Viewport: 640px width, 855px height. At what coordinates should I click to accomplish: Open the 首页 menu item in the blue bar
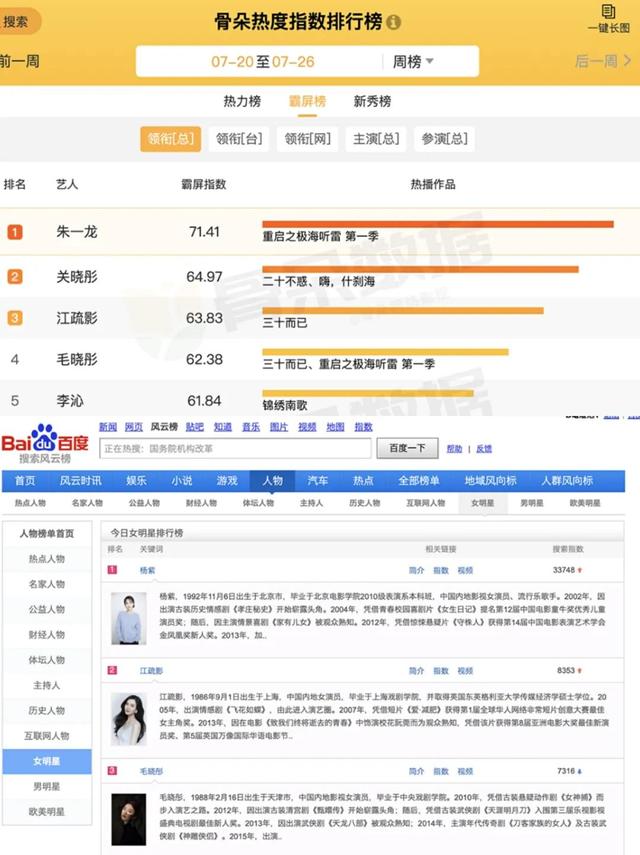pos(25,480)
